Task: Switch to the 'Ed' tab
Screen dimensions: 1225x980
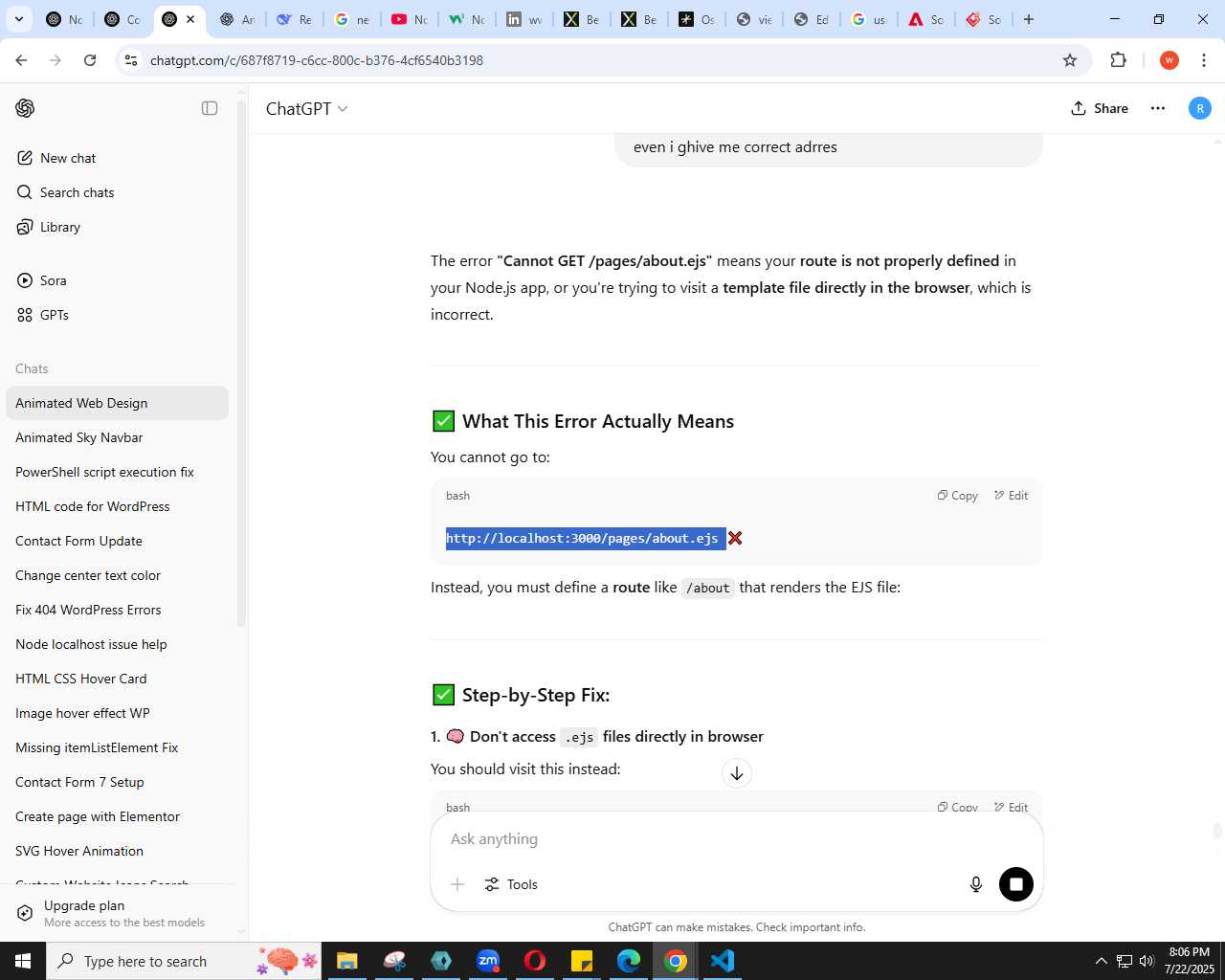Action: [812, 19]
